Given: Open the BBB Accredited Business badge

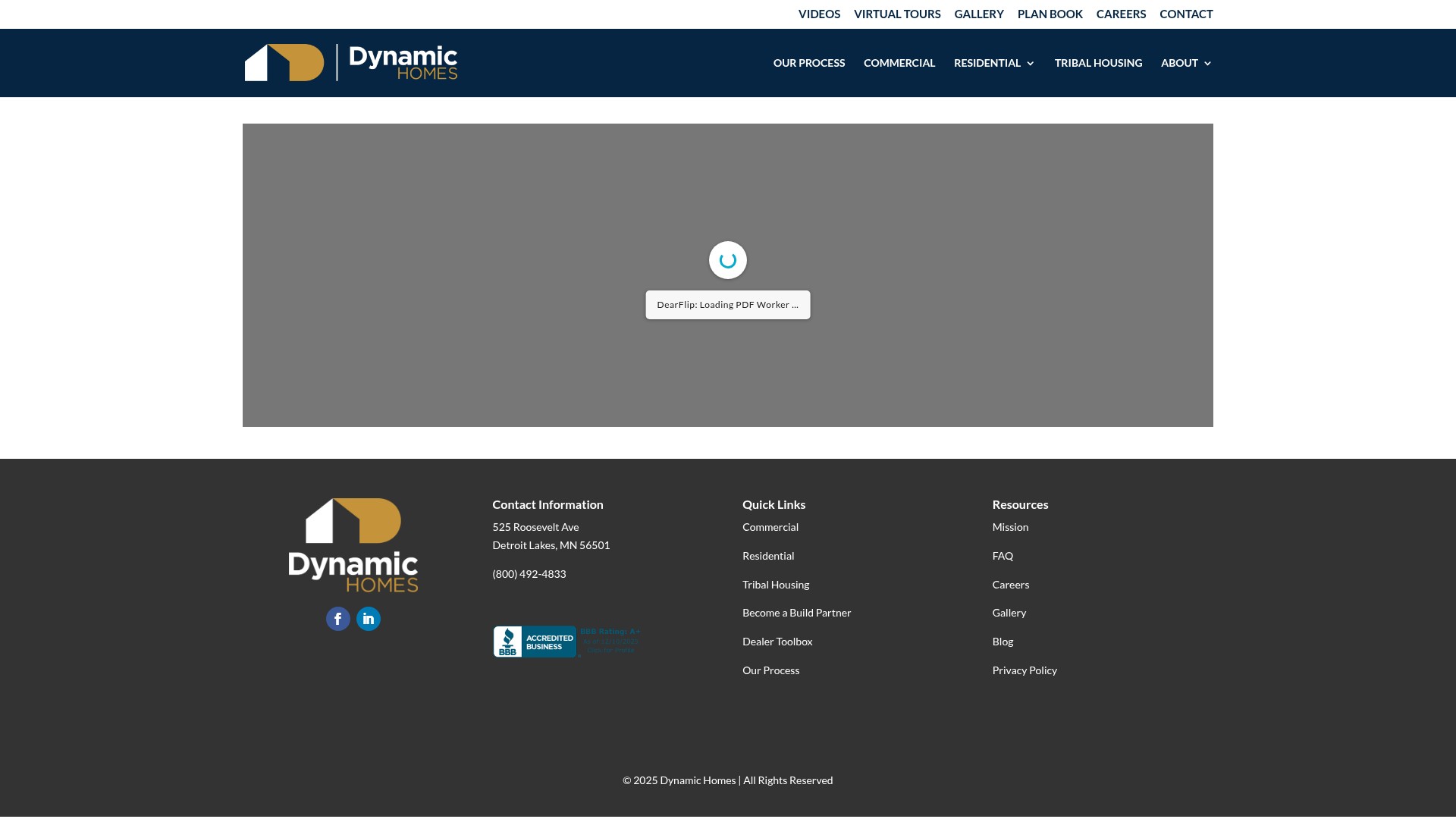Looking at the screenshot, I should (567, 642).
